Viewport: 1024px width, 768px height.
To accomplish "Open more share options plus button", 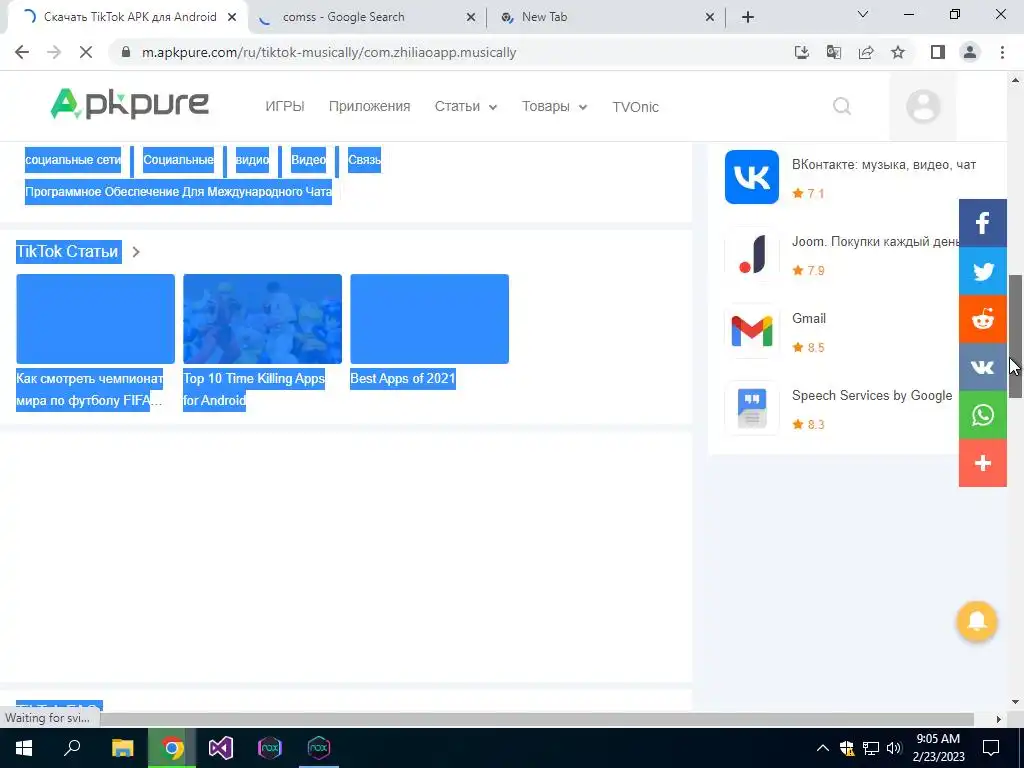I will point(983,463).
